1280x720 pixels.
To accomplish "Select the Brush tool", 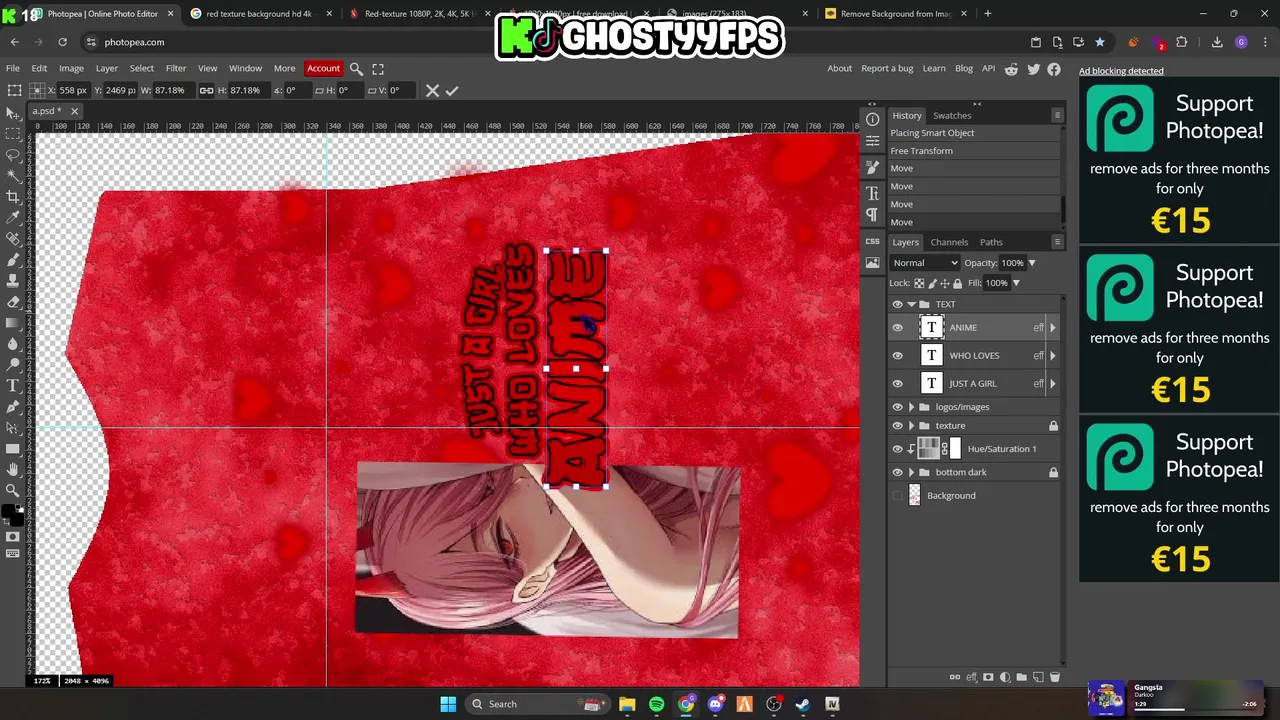I will 13,260.
